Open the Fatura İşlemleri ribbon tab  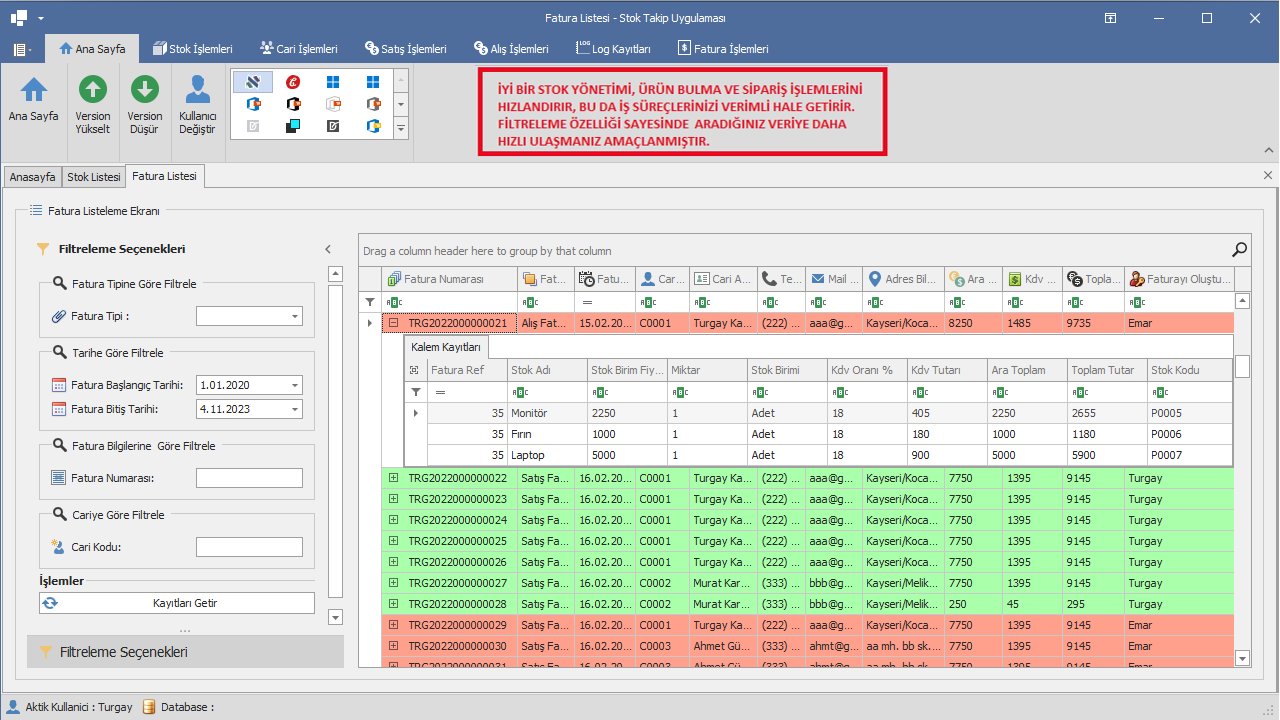tap(723, 48)
